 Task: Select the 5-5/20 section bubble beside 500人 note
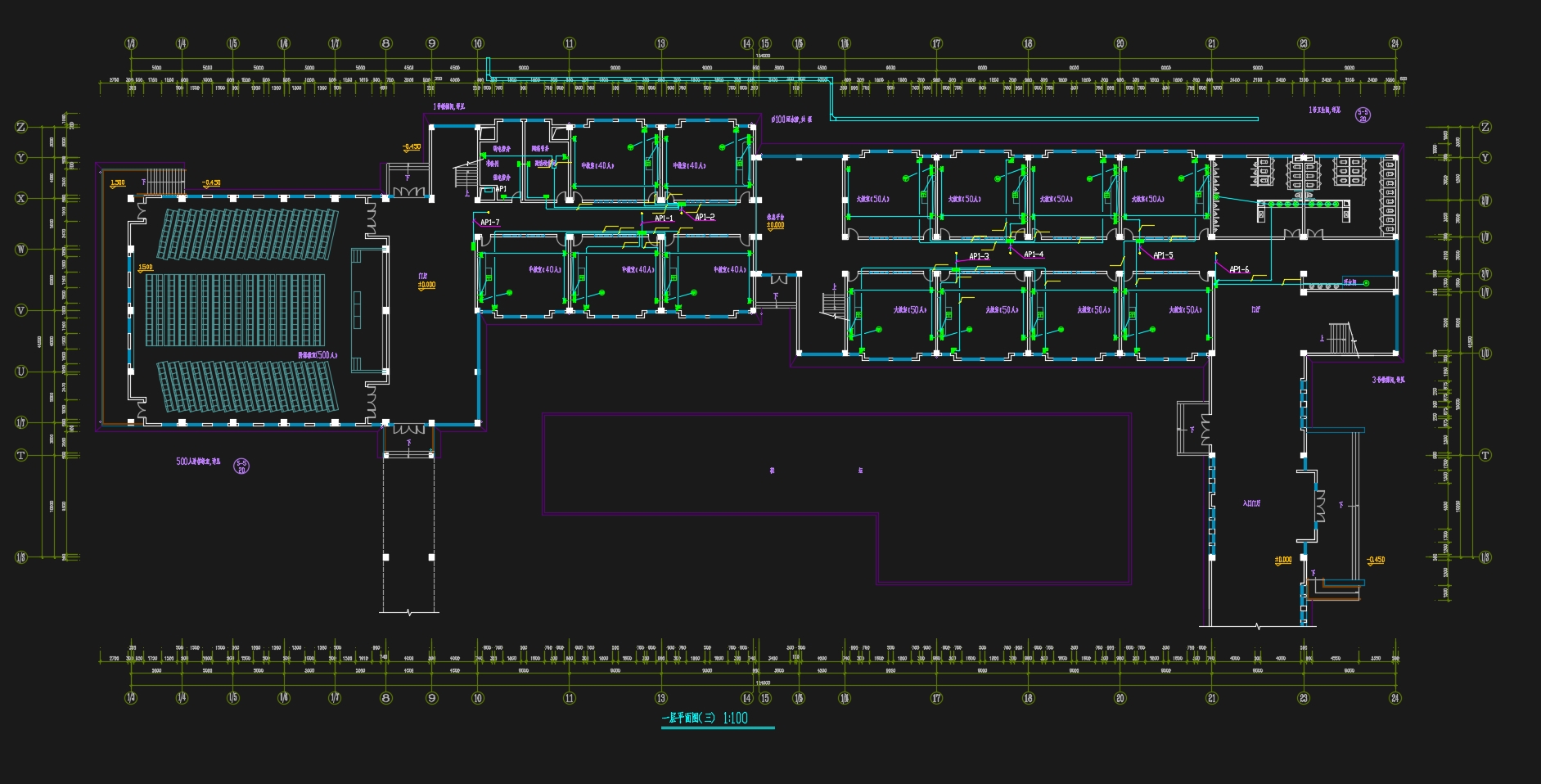241,466
